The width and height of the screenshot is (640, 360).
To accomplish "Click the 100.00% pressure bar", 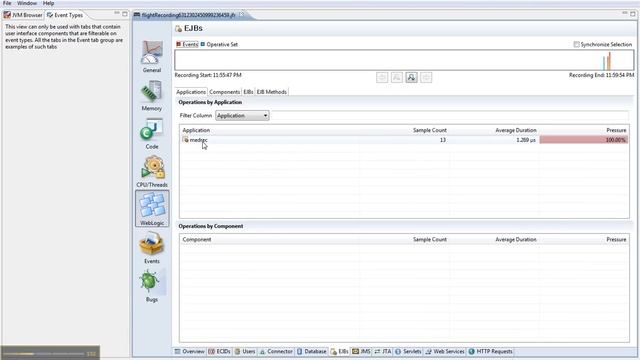I will [584, 140].
